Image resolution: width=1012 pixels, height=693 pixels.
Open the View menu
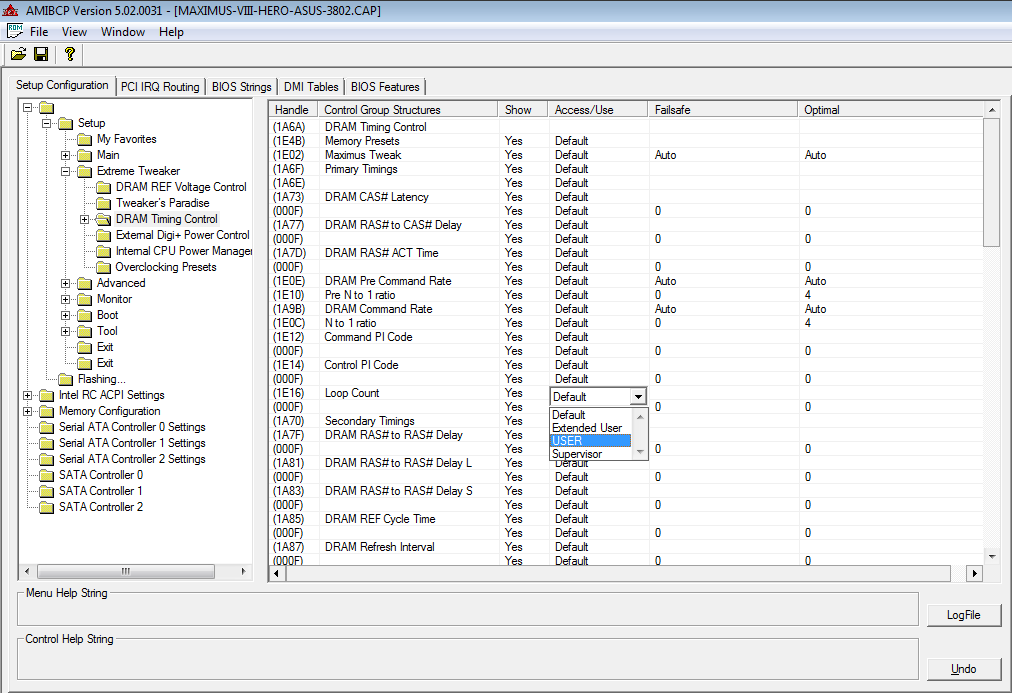point(74,32)
